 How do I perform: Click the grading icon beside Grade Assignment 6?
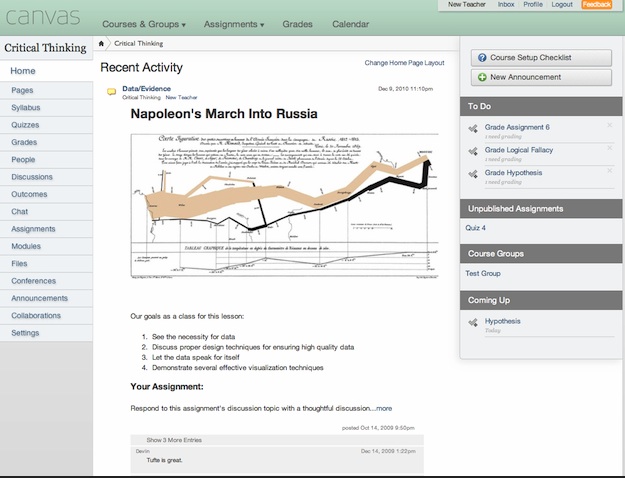(473, 128)
